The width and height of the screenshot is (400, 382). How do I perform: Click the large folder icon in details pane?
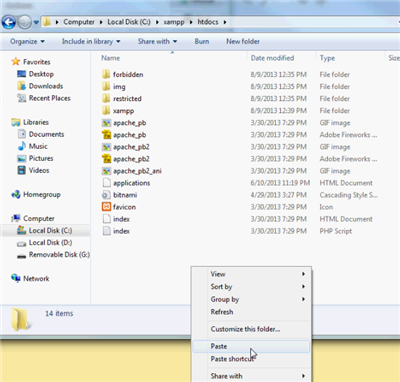click(21, 319)
